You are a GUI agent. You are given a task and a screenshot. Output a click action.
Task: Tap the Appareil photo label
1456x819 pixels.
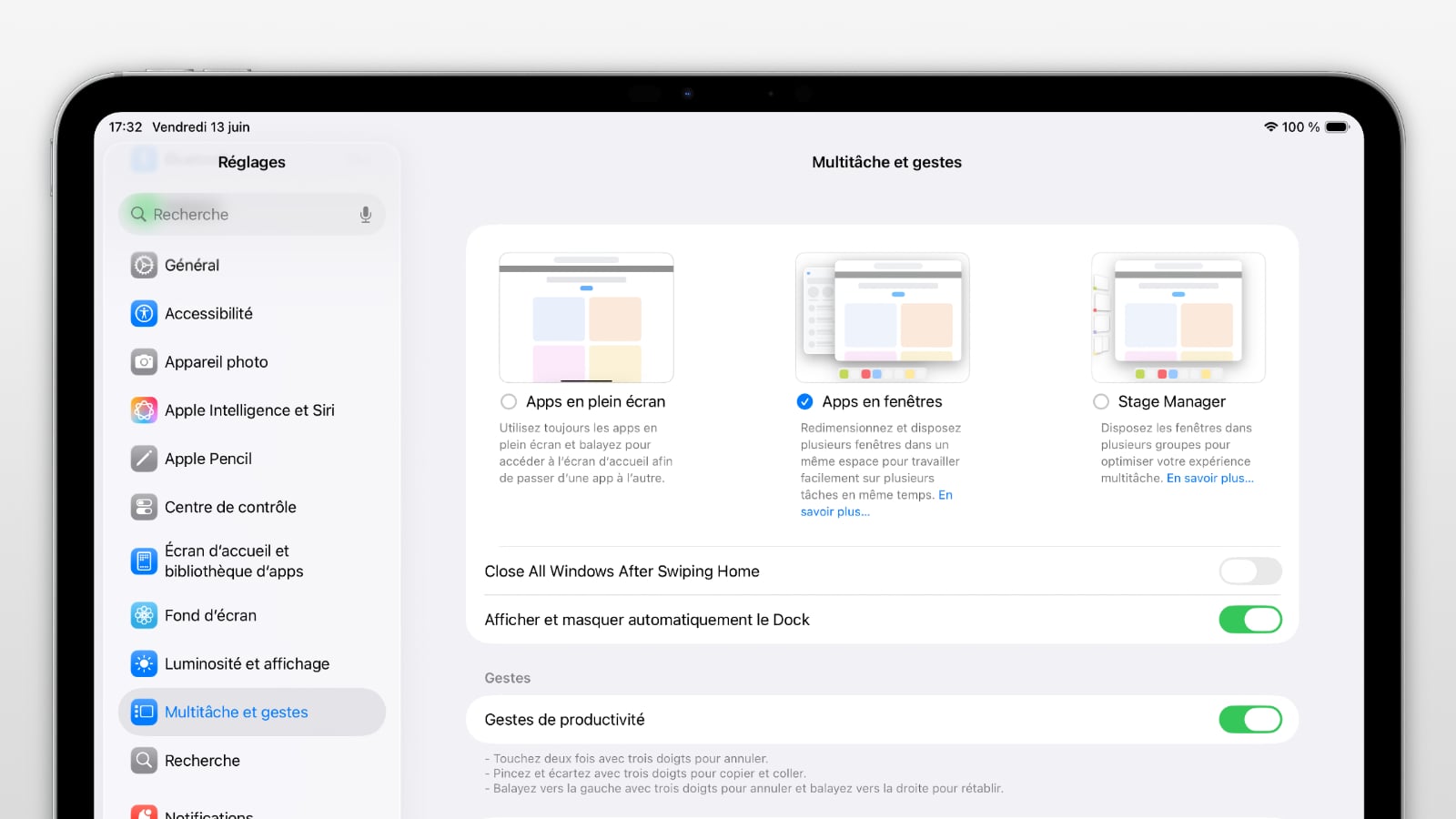pyautogui.click(x=217, y=361)
